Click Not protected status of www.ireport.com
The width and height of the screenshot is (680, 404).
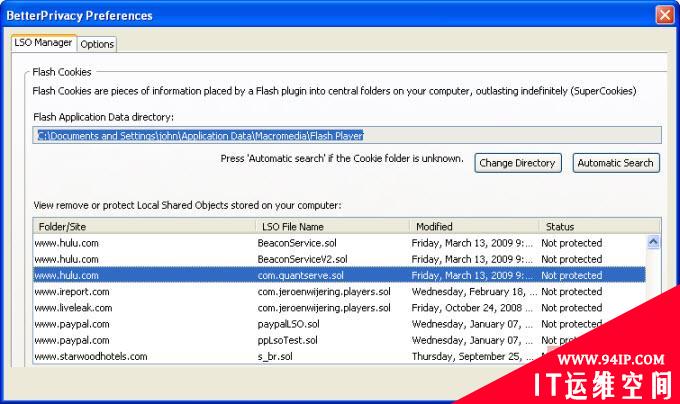(572, 292)
